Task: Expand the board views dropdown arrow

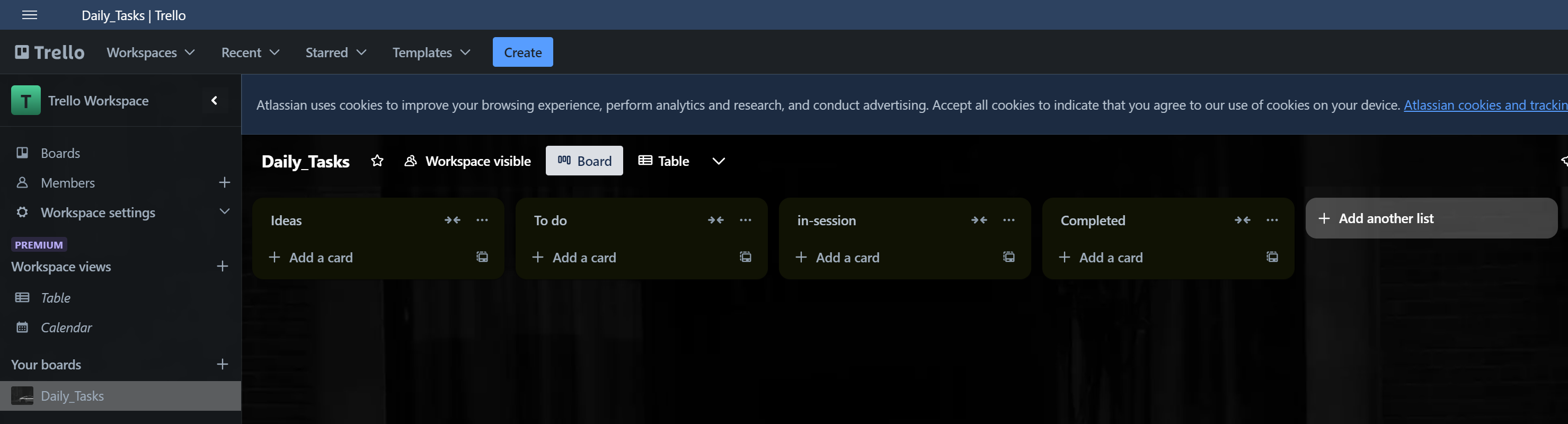Action: pyautogui.click(x=719, y=161)
